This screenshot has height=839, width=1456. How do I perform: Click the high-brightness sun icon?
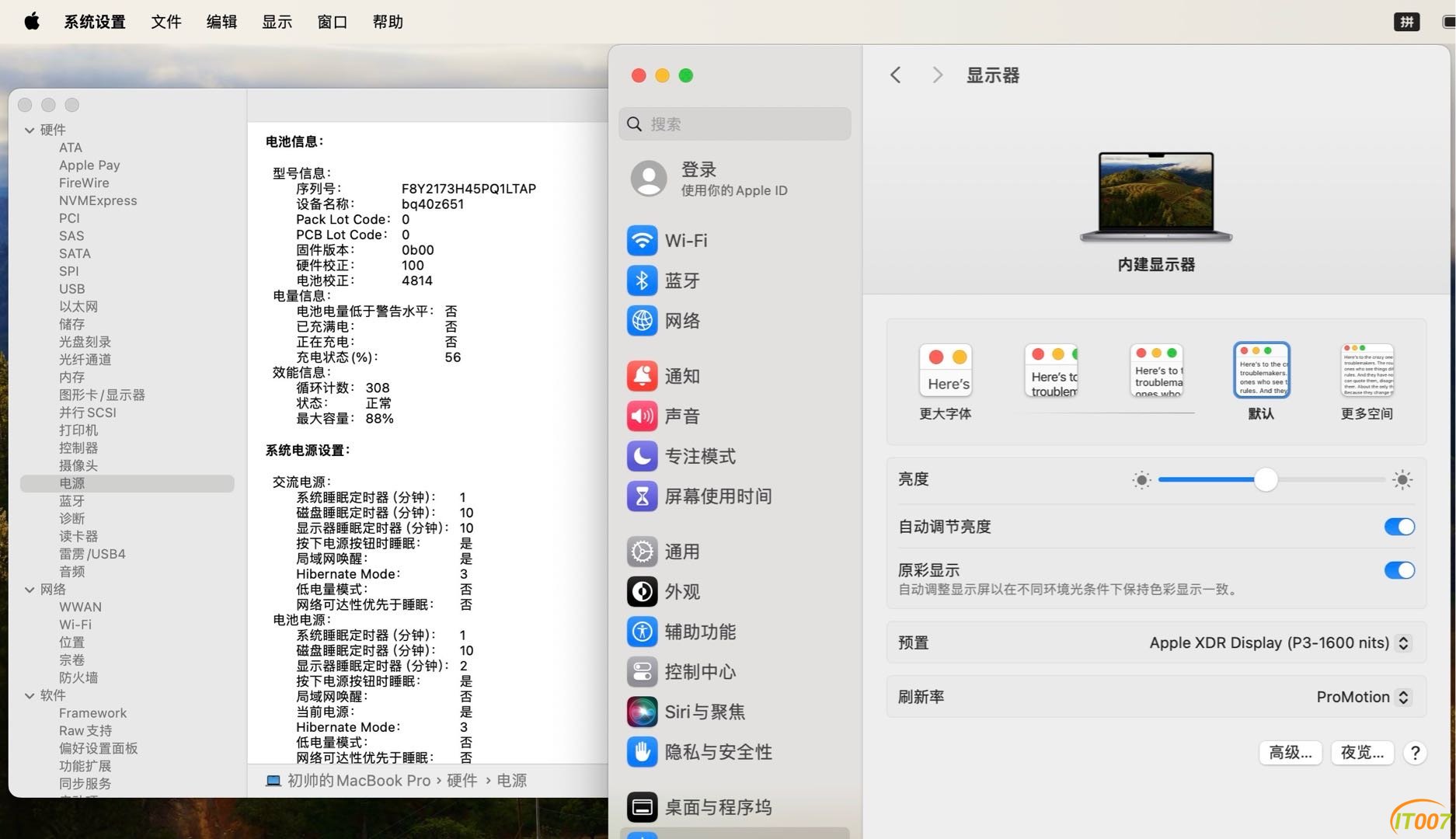pos(1402,480)
